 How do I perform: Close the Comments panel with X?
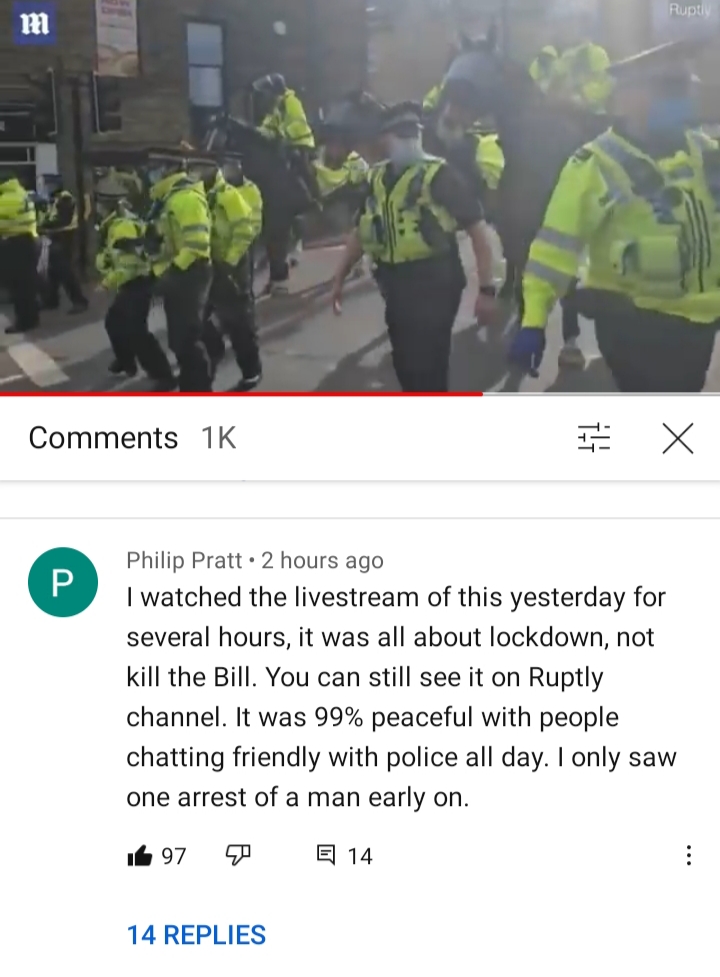click(x=678, y=438)
